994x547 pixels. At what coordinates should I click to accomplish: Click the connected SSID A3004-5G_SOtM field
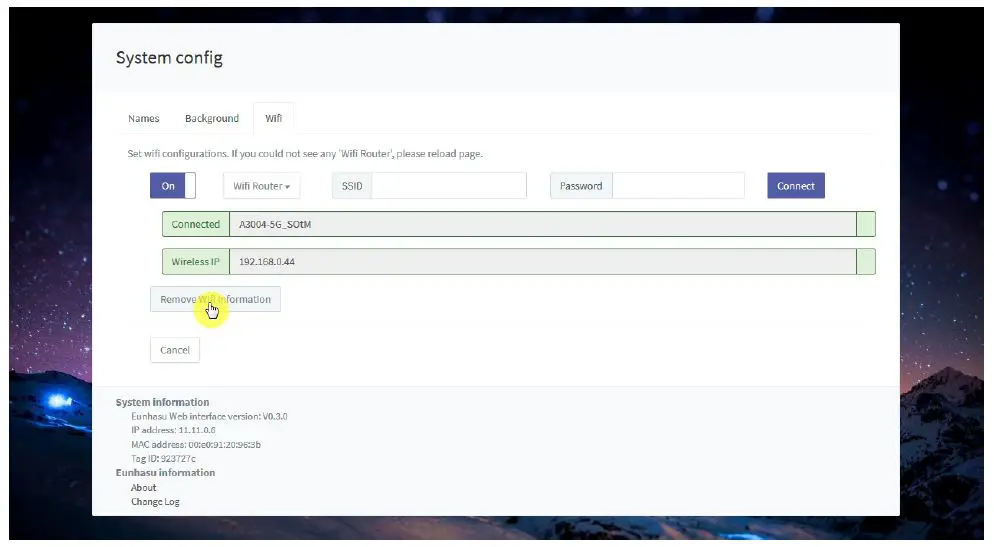[x=543, y=224]
